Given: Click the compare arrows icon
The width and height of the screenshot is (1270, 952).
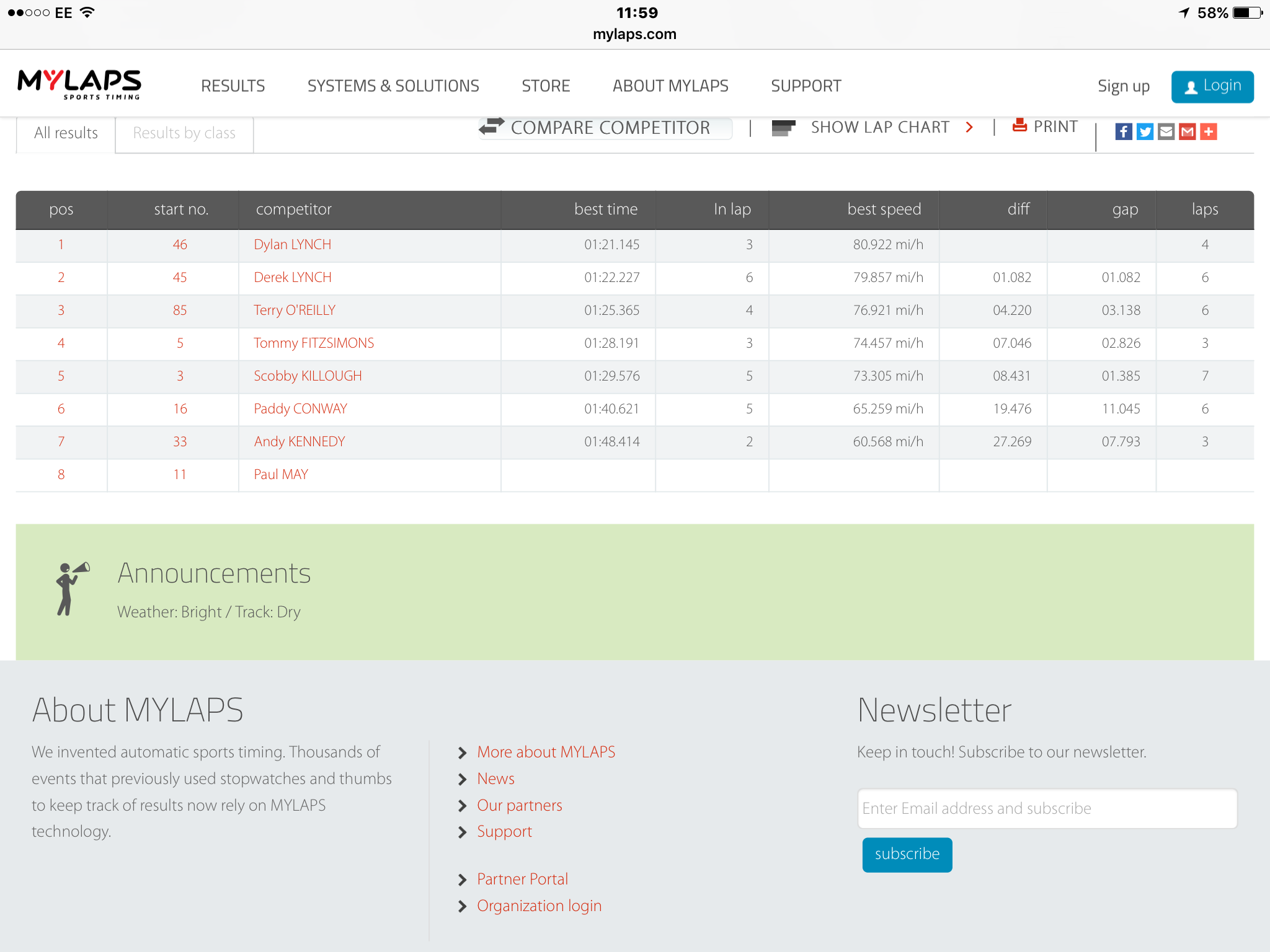Looking at the screenshot, I should pyautogui.click(x=491, y=126).
